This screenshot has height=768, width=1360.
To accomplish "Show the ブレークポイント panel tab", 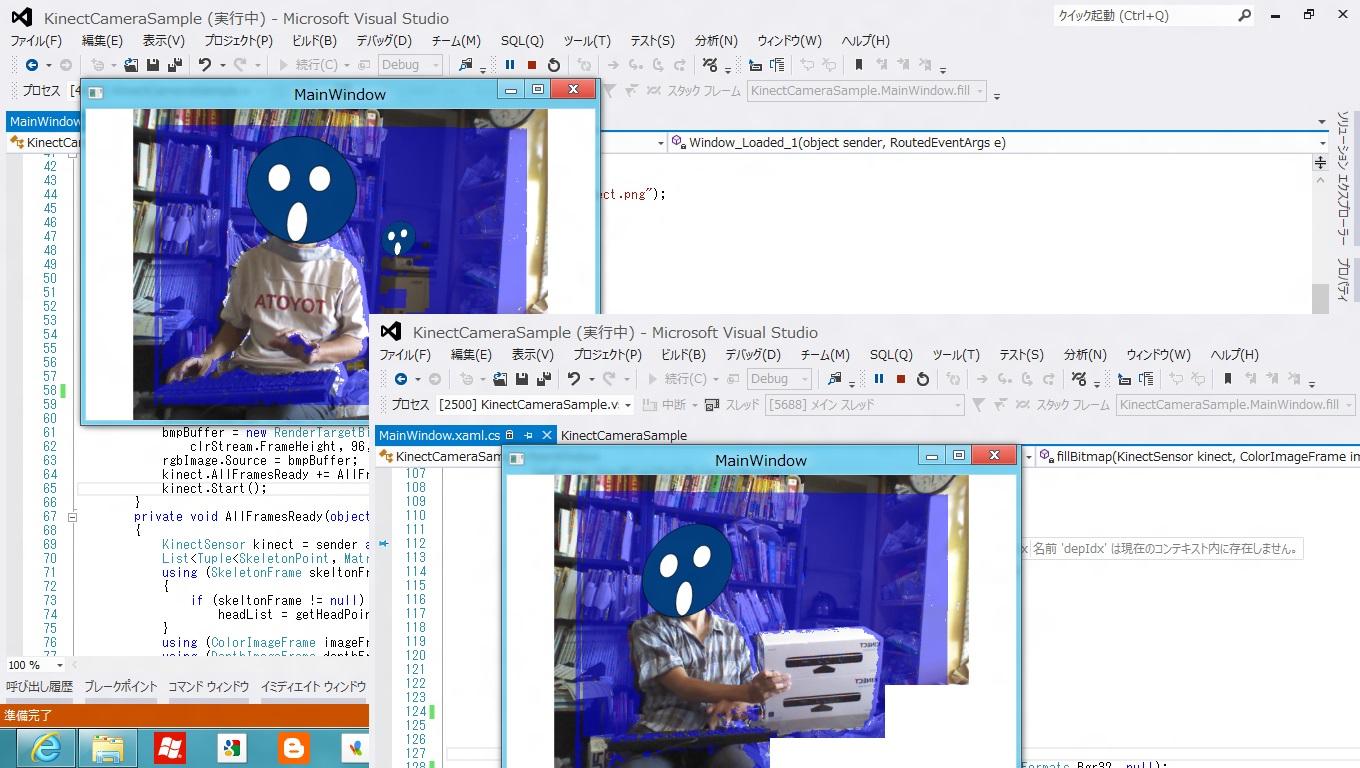I will pos(121,687).
